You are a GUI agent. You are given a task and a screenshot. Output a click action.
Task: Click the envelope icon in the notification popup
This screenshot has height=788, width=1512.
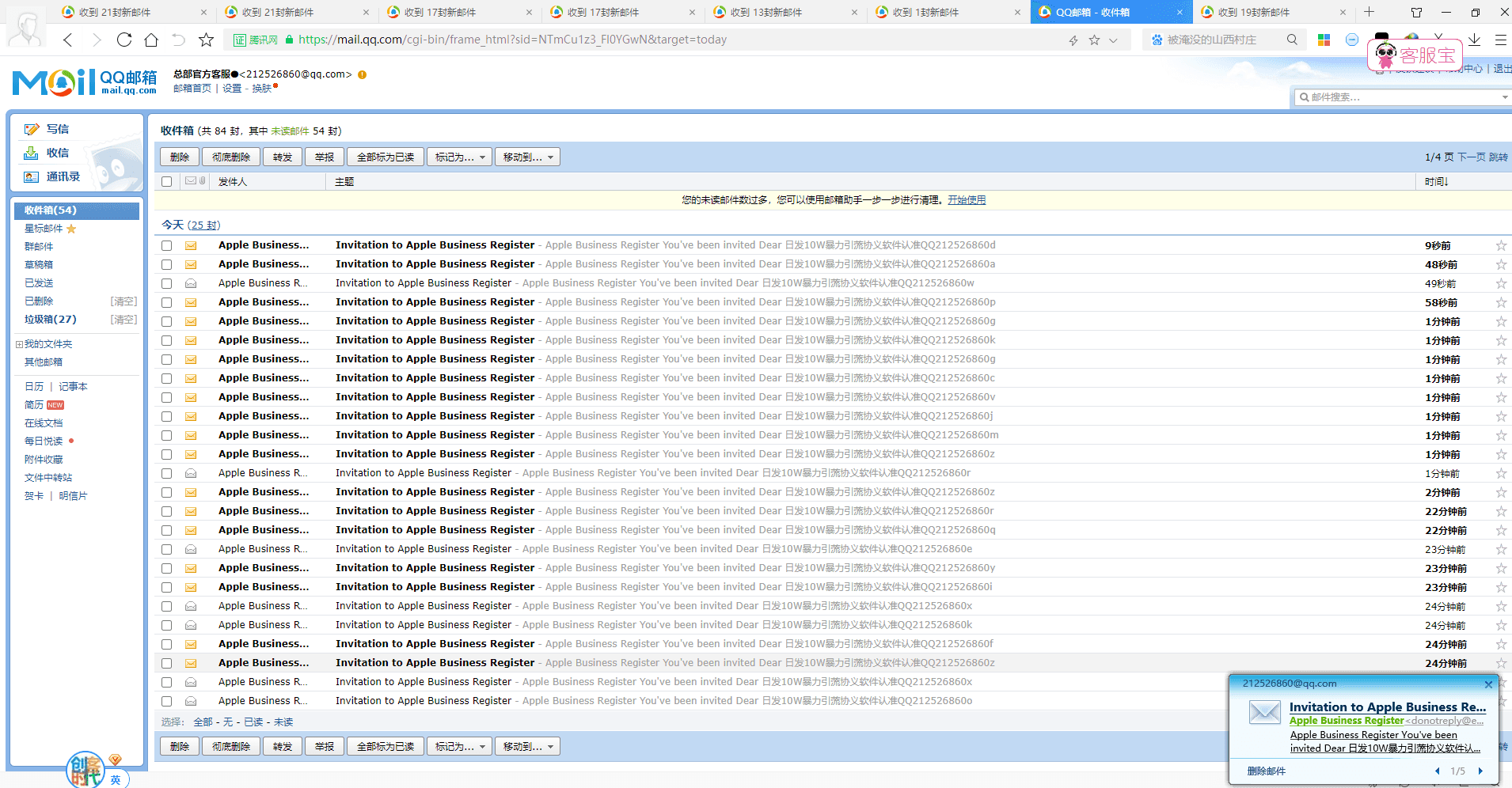click(x=1264, y=712)
